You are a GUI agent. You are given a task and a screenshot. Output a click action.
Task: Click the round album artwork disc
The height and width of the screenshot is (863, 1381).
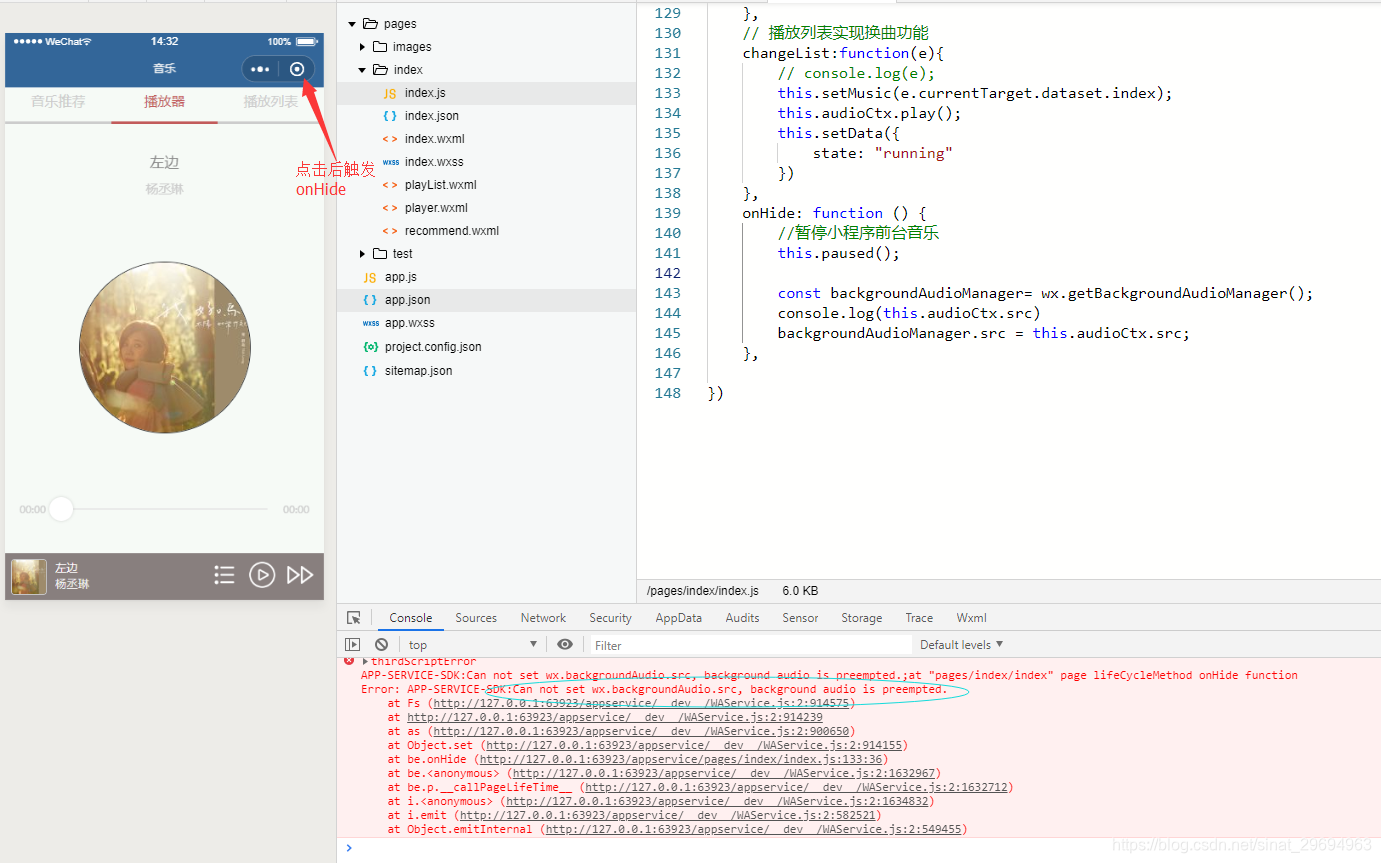click(165, 347)
